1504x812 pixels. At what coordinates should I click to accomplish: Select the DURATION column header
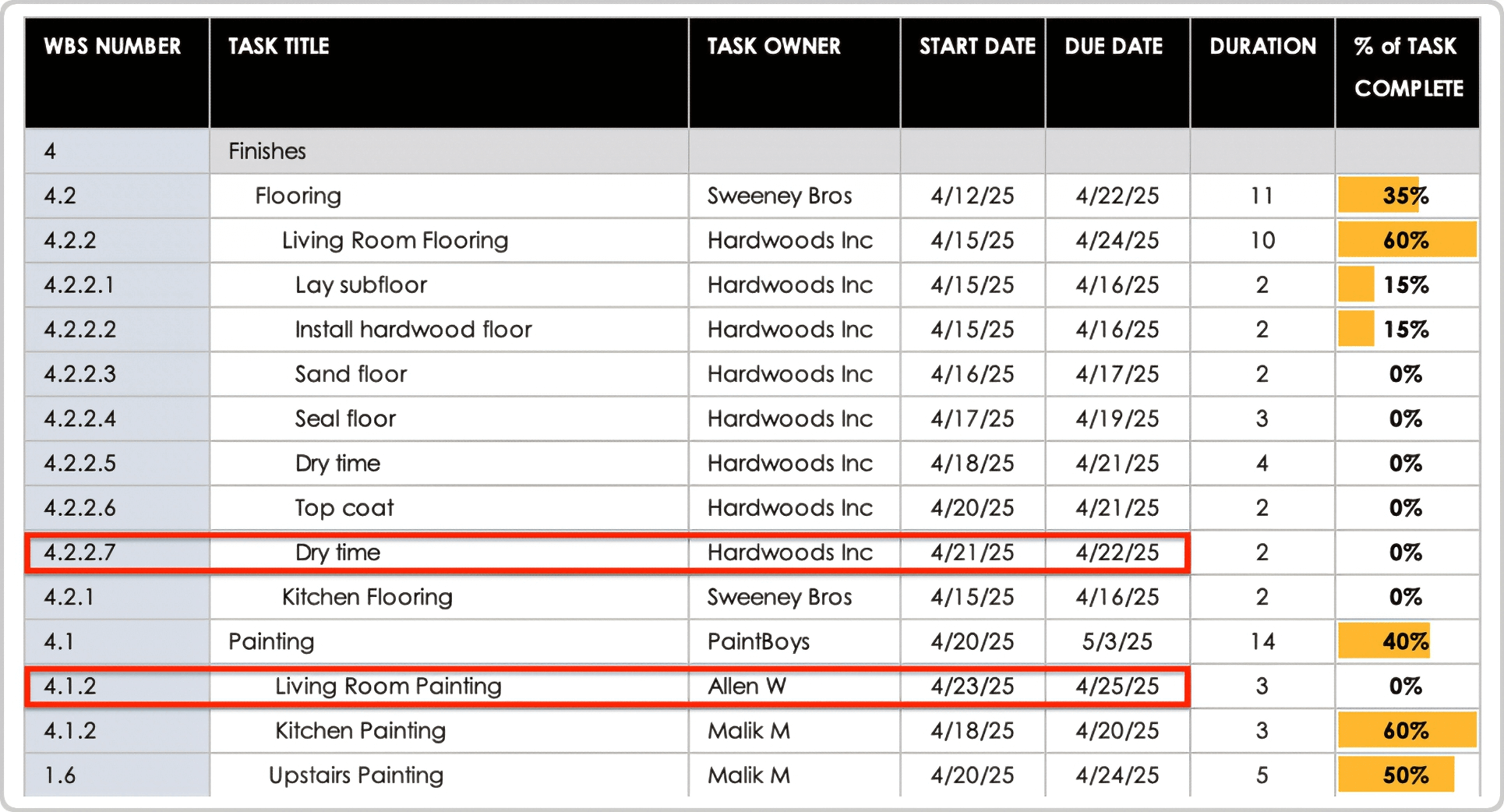1261,47
